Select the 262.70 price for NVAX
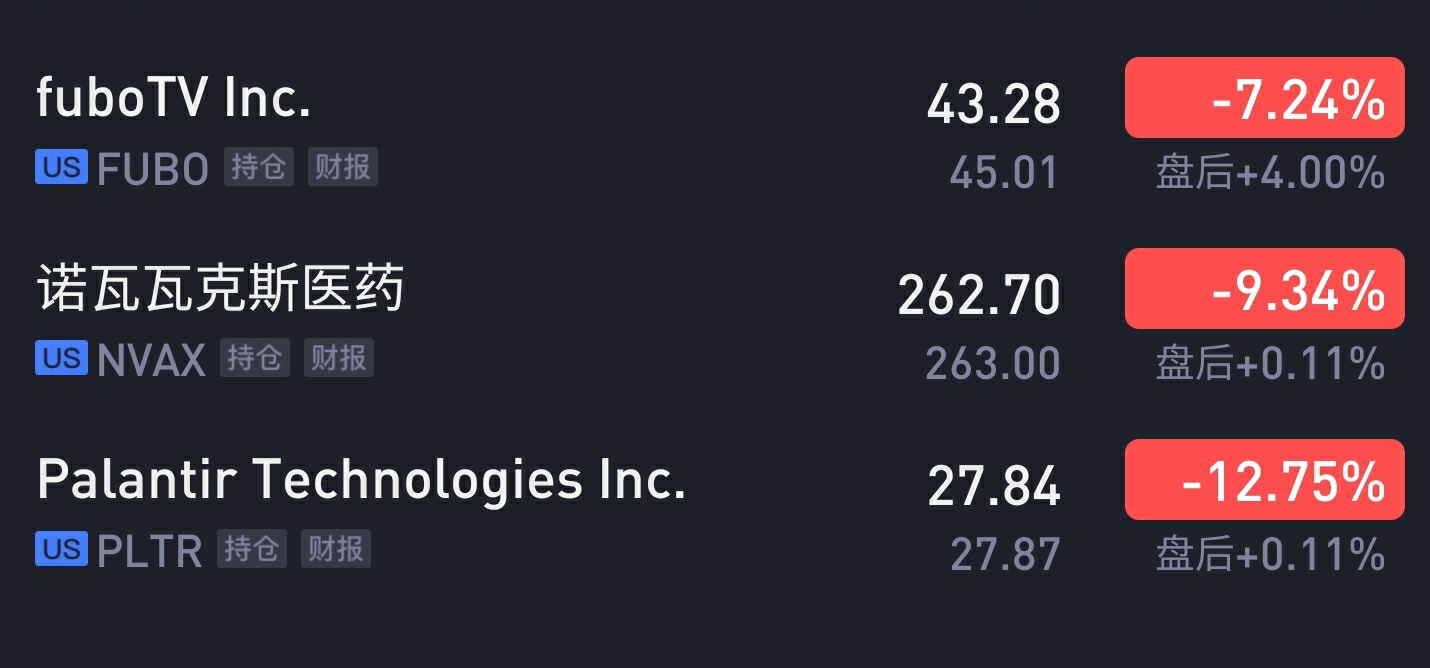 [979, 295]
